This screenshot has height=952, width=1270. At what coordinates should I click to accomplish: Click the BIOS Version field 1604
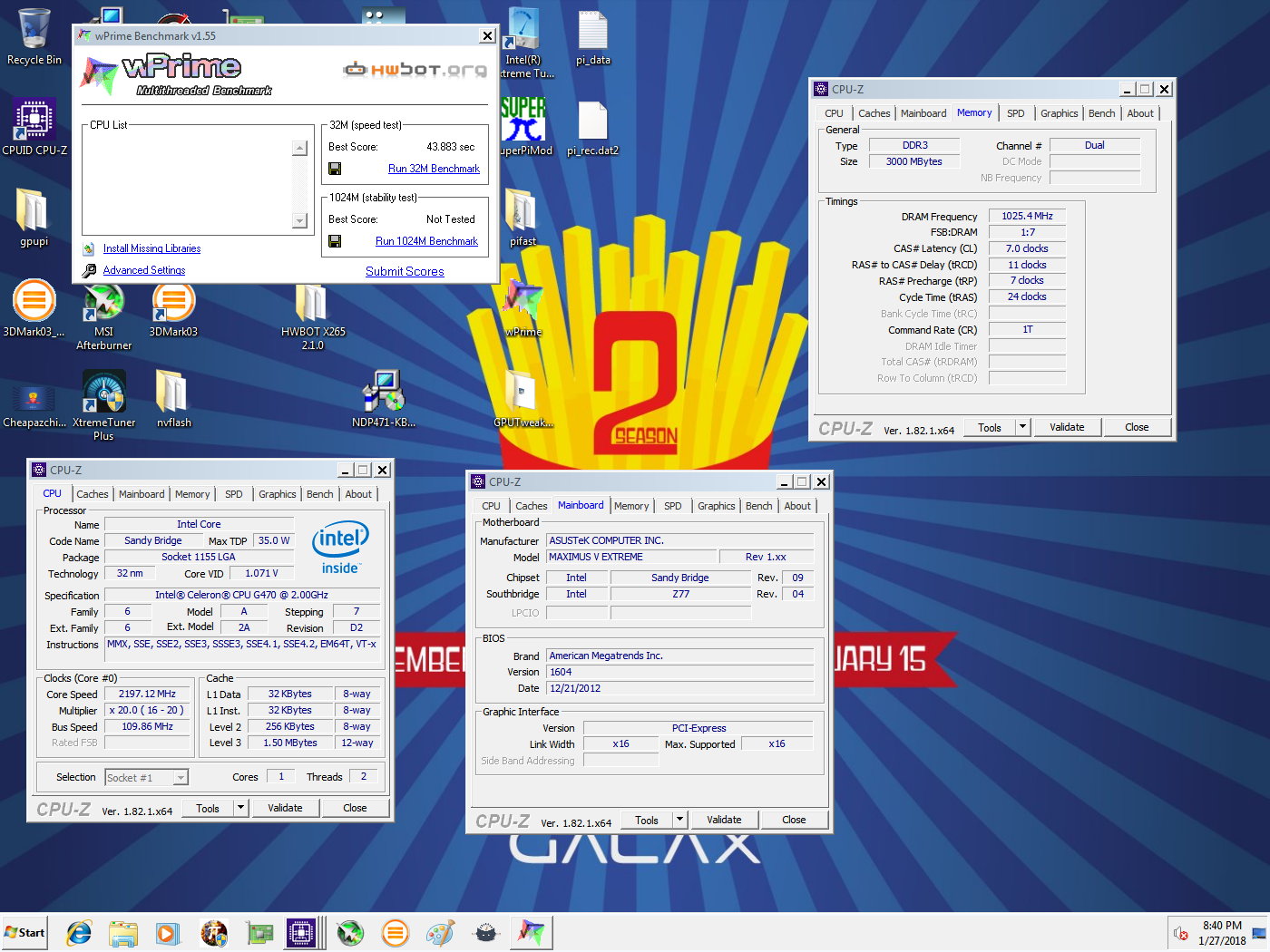point(679,672)
